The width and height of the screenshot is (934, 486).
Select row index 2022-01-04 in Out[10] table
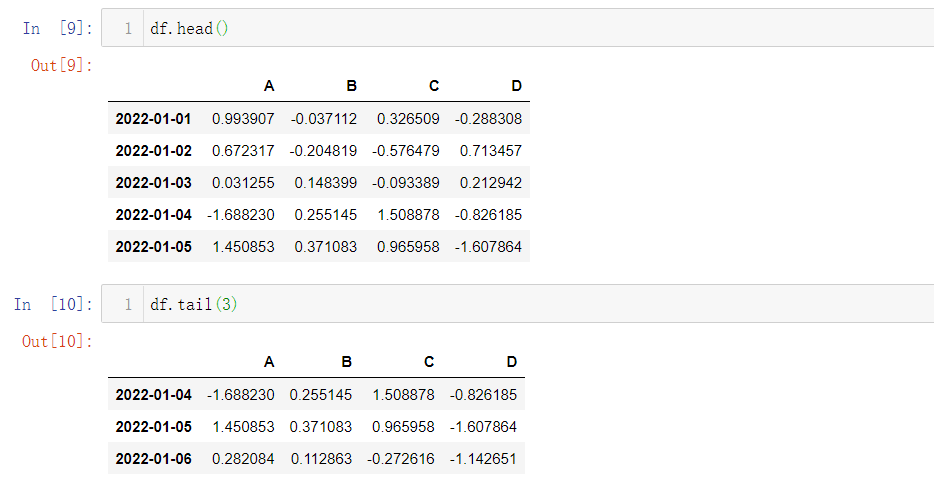(x=154, y=395)
